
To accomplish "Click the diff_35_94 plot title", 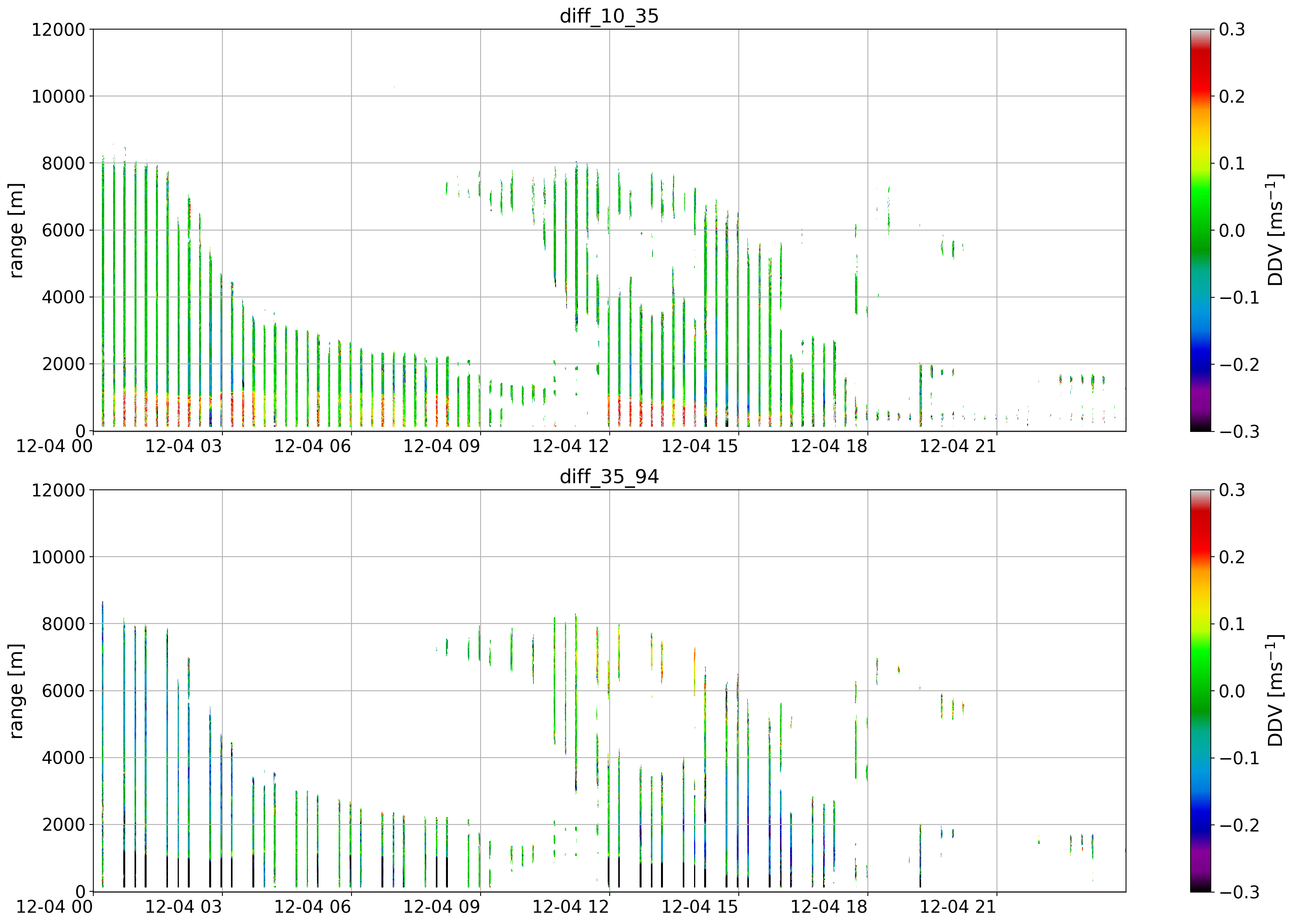I will [609, 476].
